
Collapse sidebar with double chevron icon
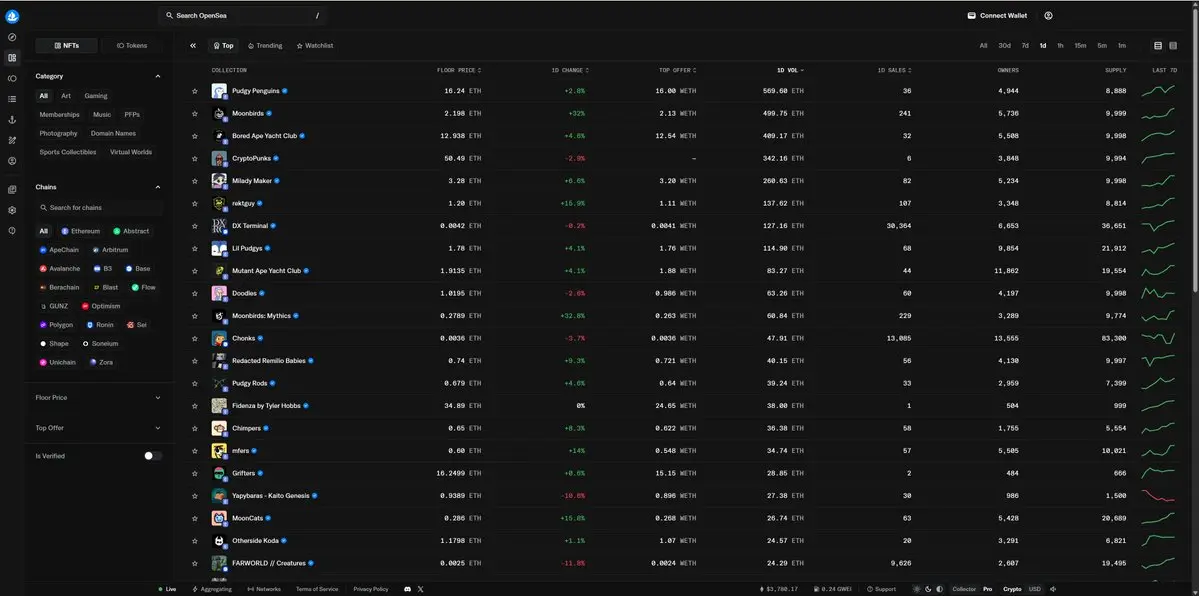point(193,46)
